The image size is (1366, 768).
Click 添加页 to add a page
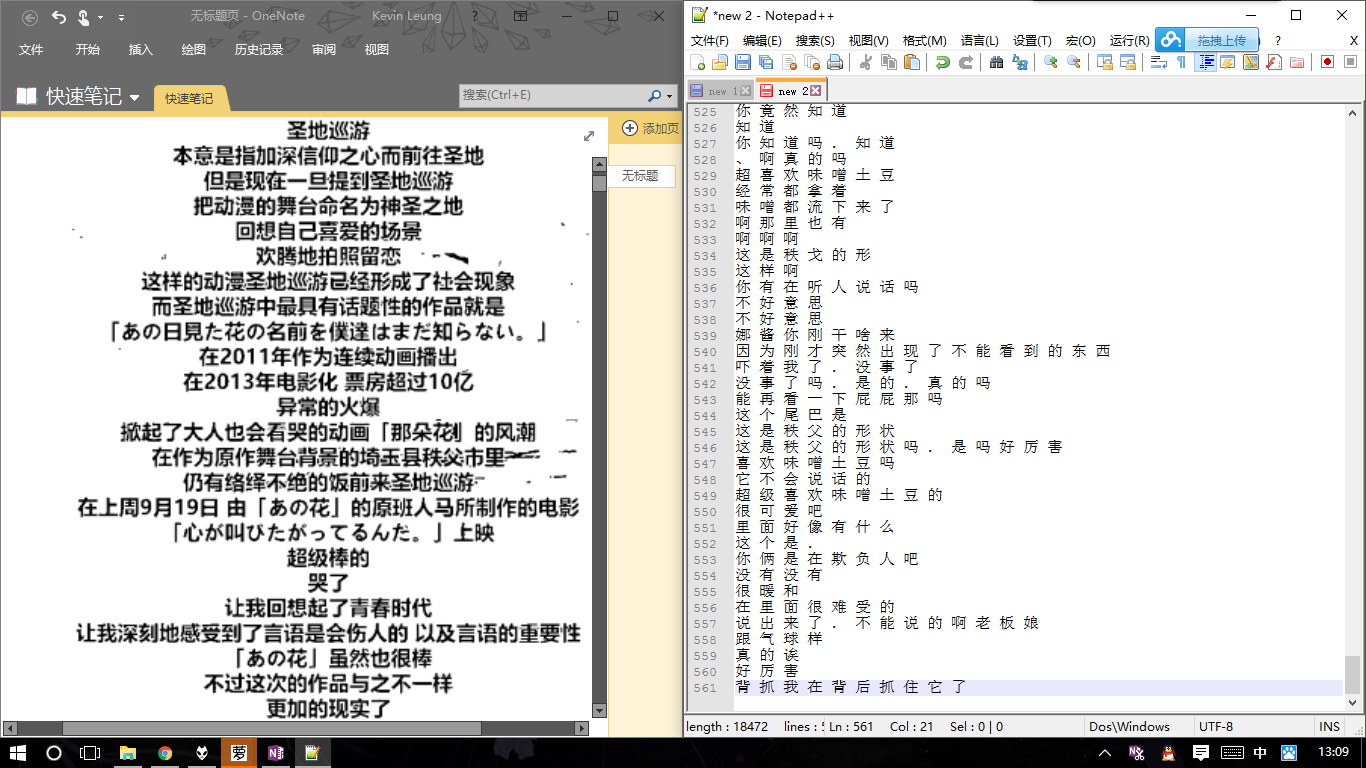pyautogui.click(x=650, y=128)
